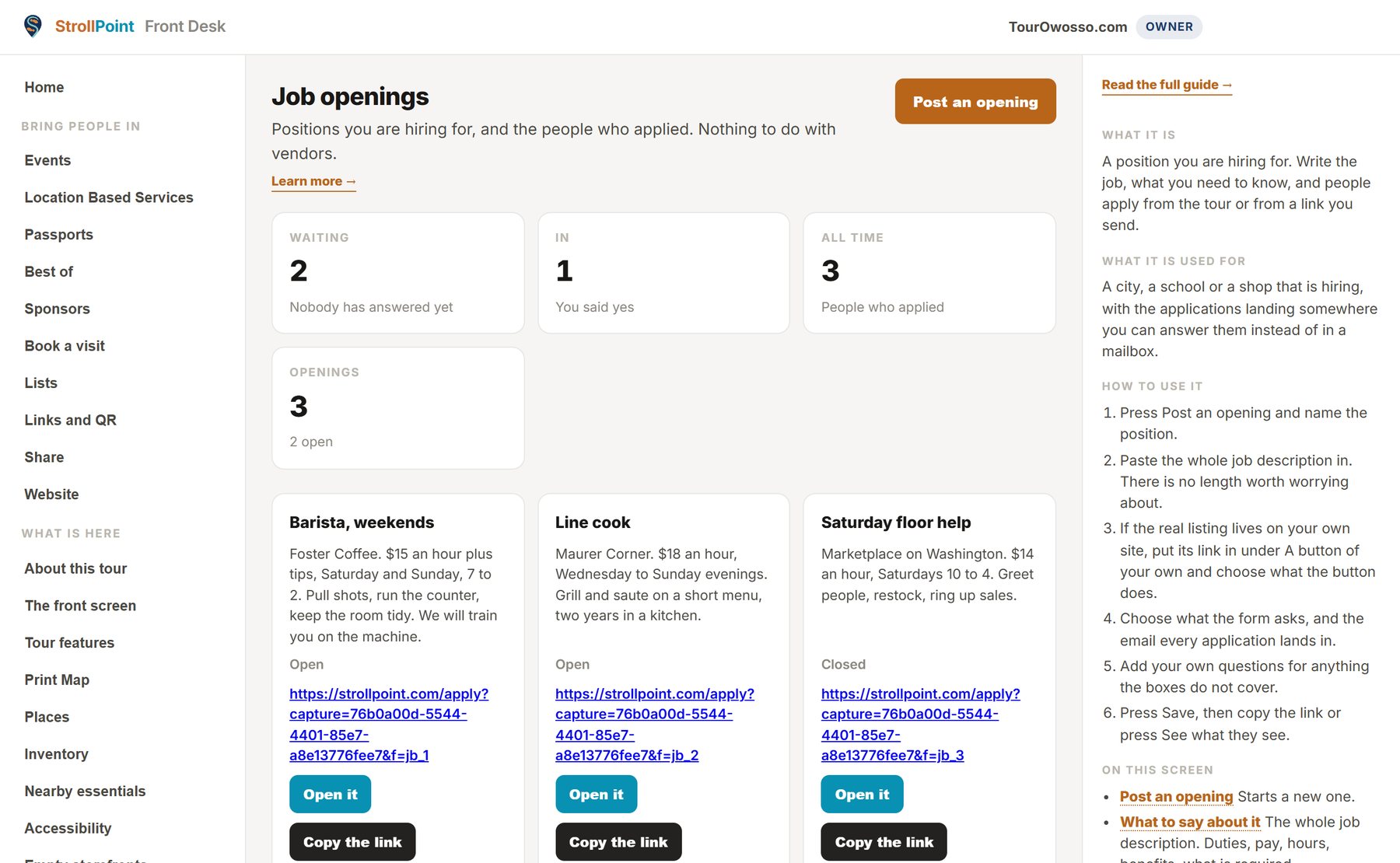This screenshot has height=863, width=1400.
Task: Open Tour features
Action: click(x=69, y=643)
